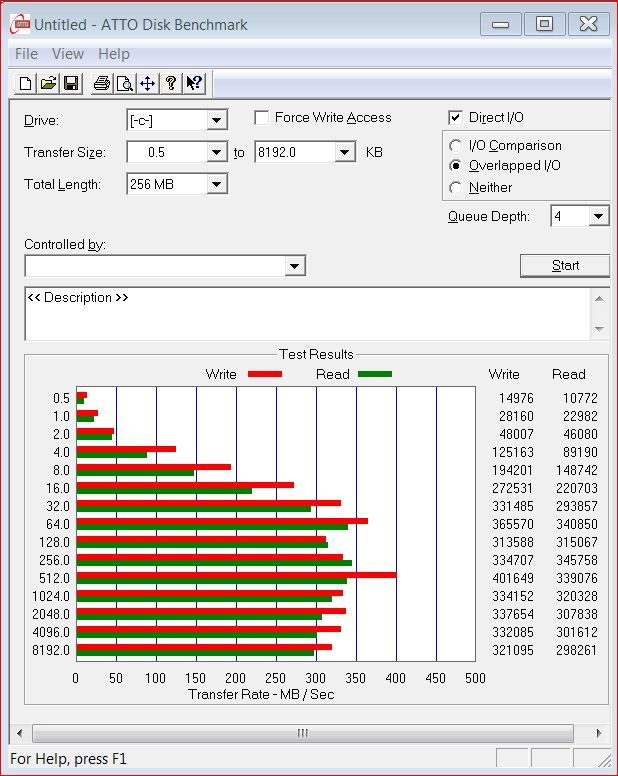This screenshot has height=776, width=618.
Task: Click the Start benchmark button
Action: pyautogui.click(x=565, y=266)
